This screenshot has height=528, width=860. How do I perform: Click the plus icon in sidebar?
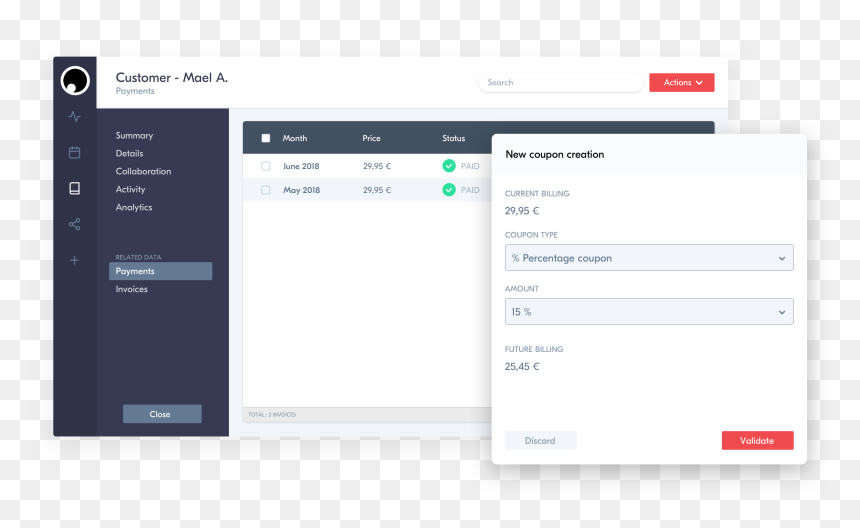coord(75,260)
